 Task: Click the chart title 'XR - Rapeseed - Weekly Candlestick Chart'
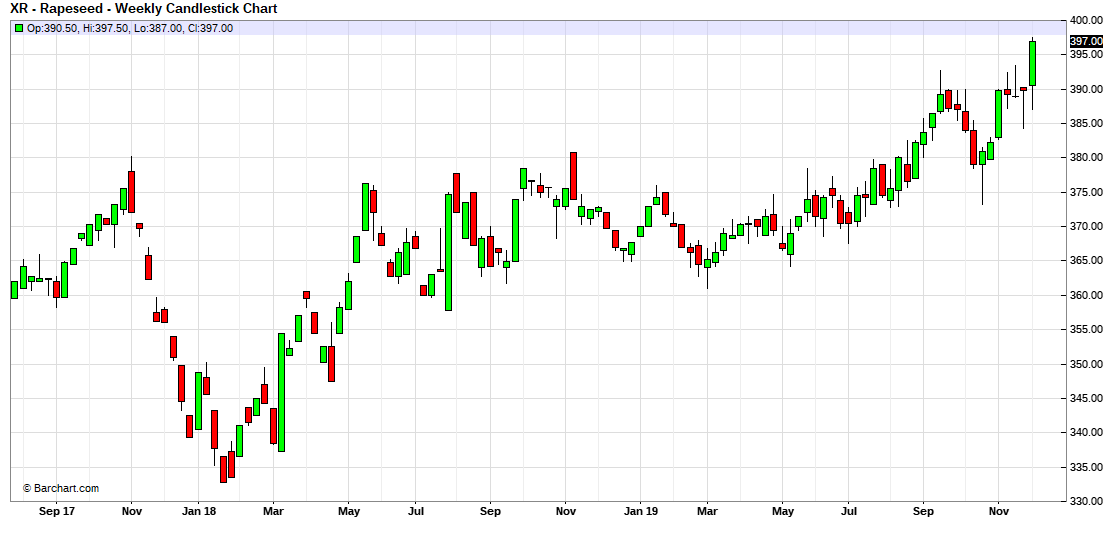143,8
